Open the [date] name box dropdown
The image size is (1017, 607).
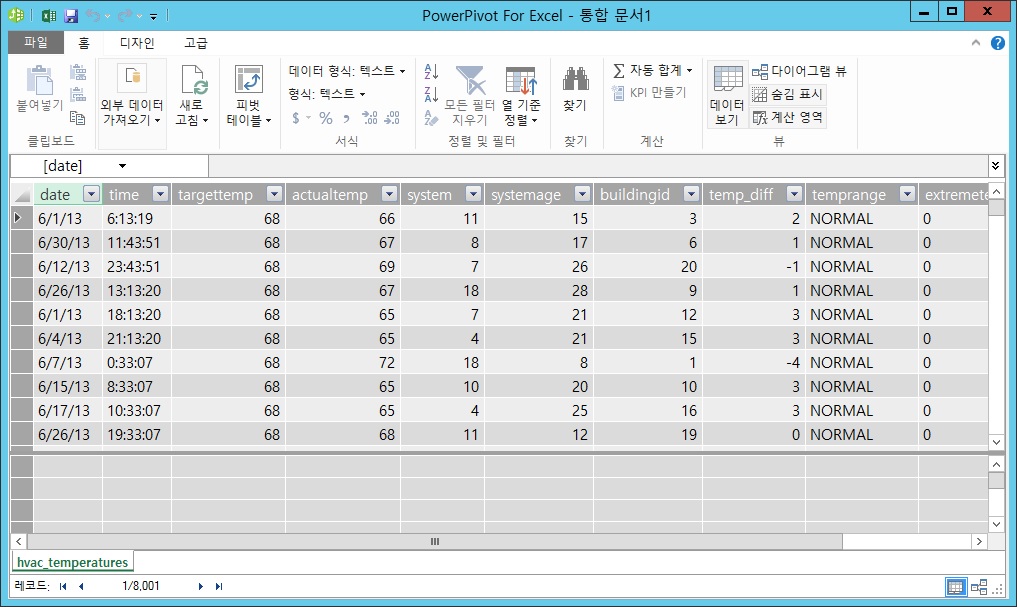122,166
